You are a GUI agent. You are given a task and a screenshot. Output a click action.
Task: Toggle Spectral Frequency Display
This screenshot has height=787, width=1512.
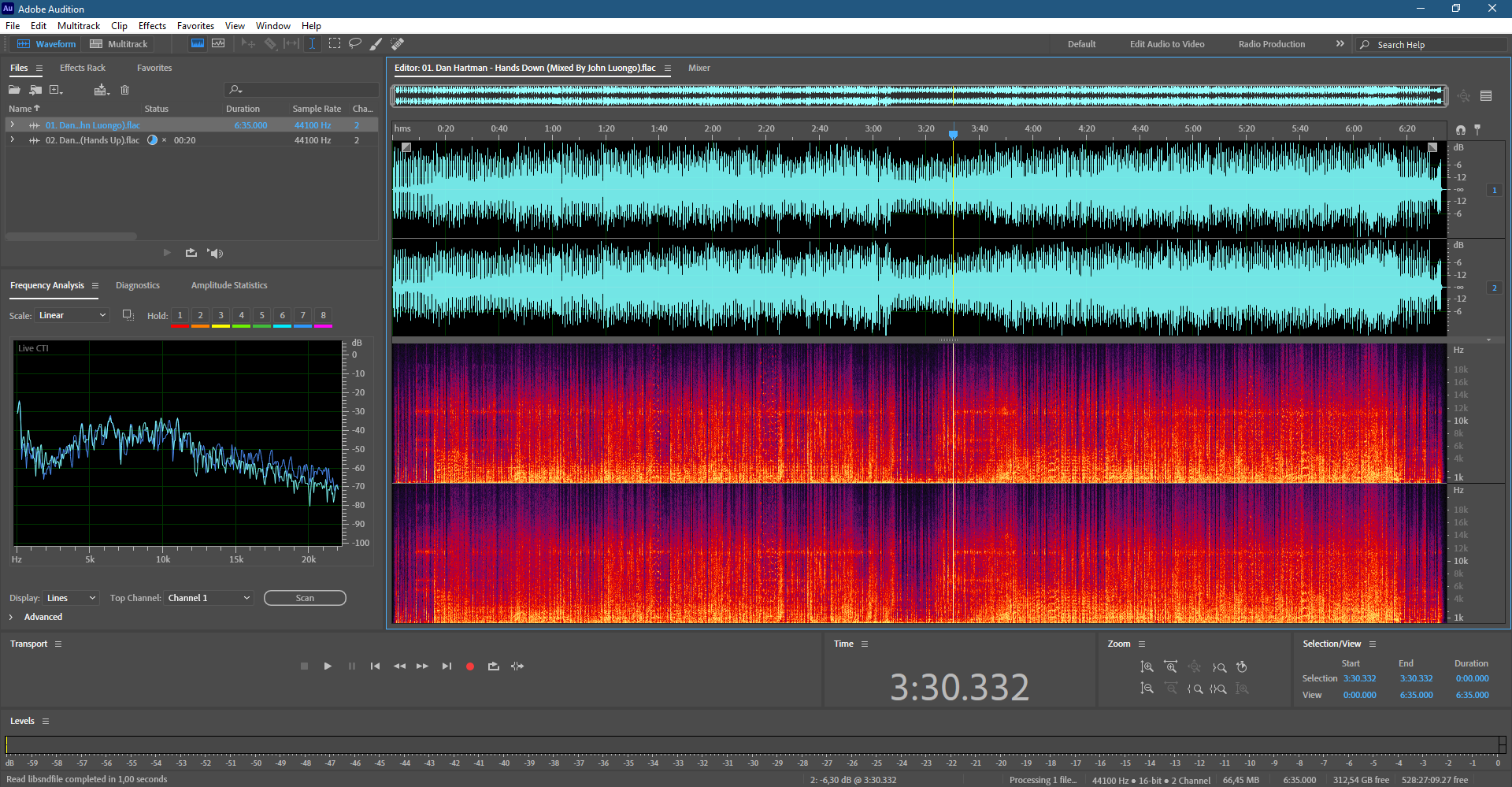[198, 44]
